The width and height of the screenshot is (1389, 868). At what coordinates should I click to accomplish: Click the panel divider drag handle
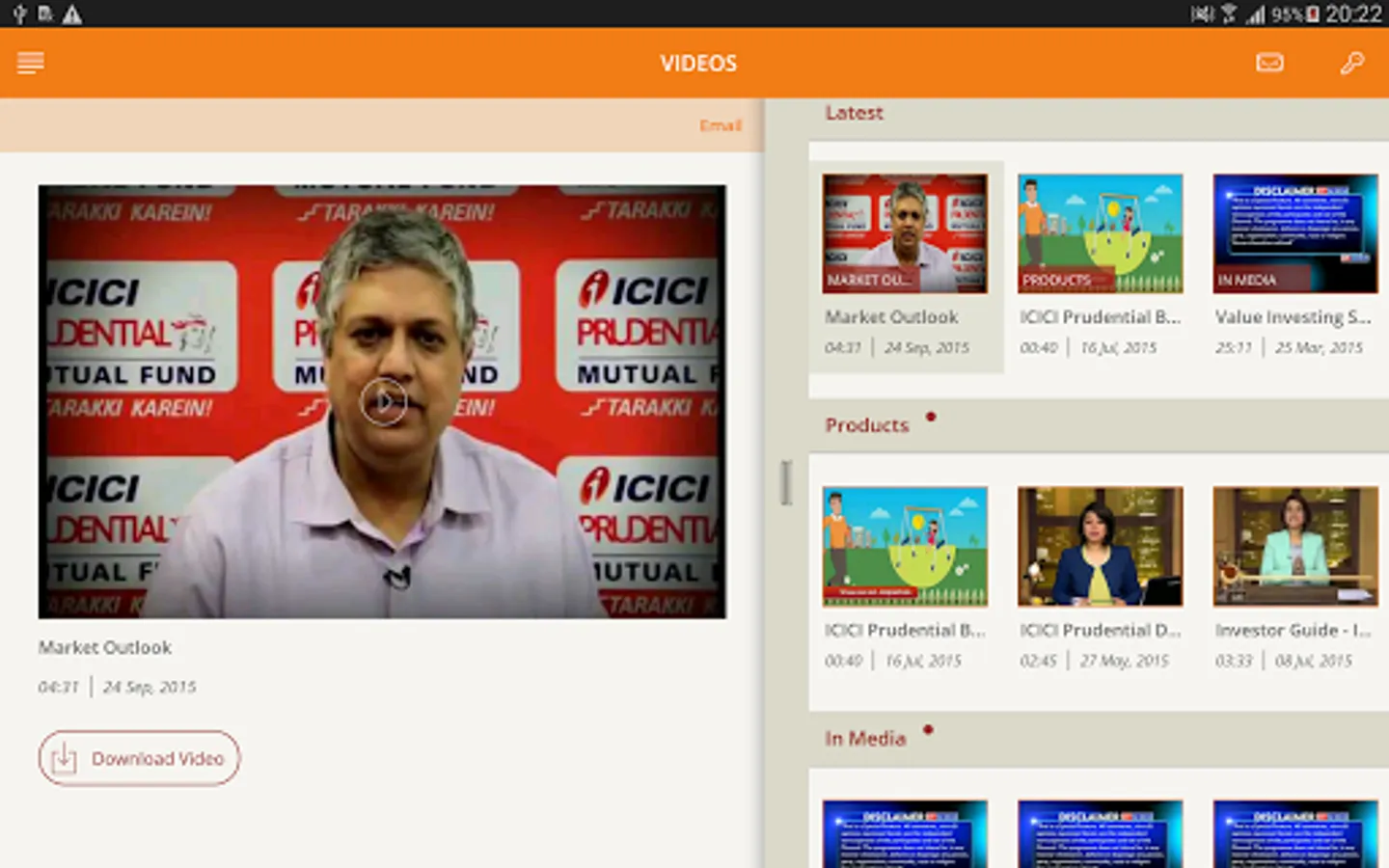(786, 482)
